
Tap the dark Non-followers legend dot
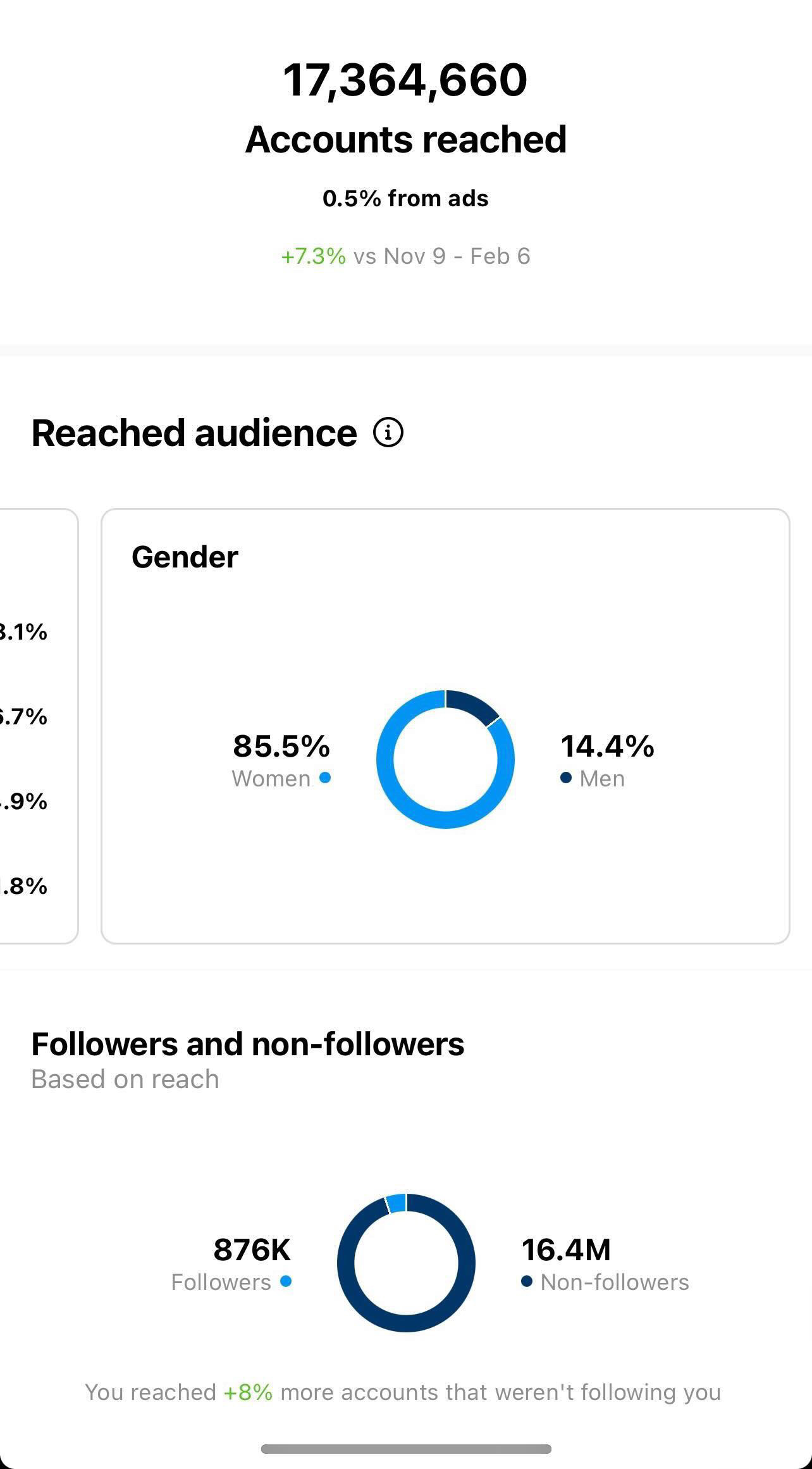point(527,1281)
